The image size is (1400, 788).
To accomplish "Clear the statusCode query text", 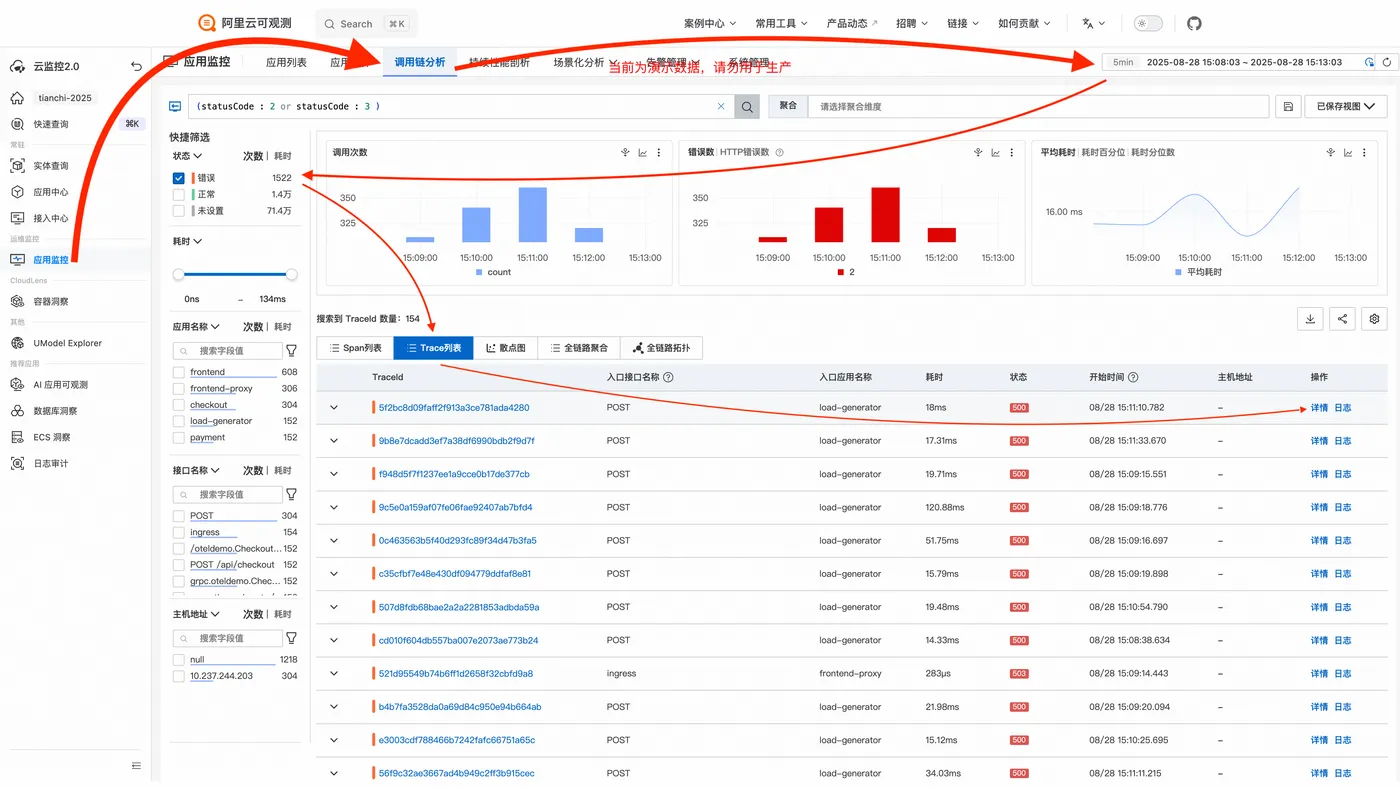I will 721,106.
